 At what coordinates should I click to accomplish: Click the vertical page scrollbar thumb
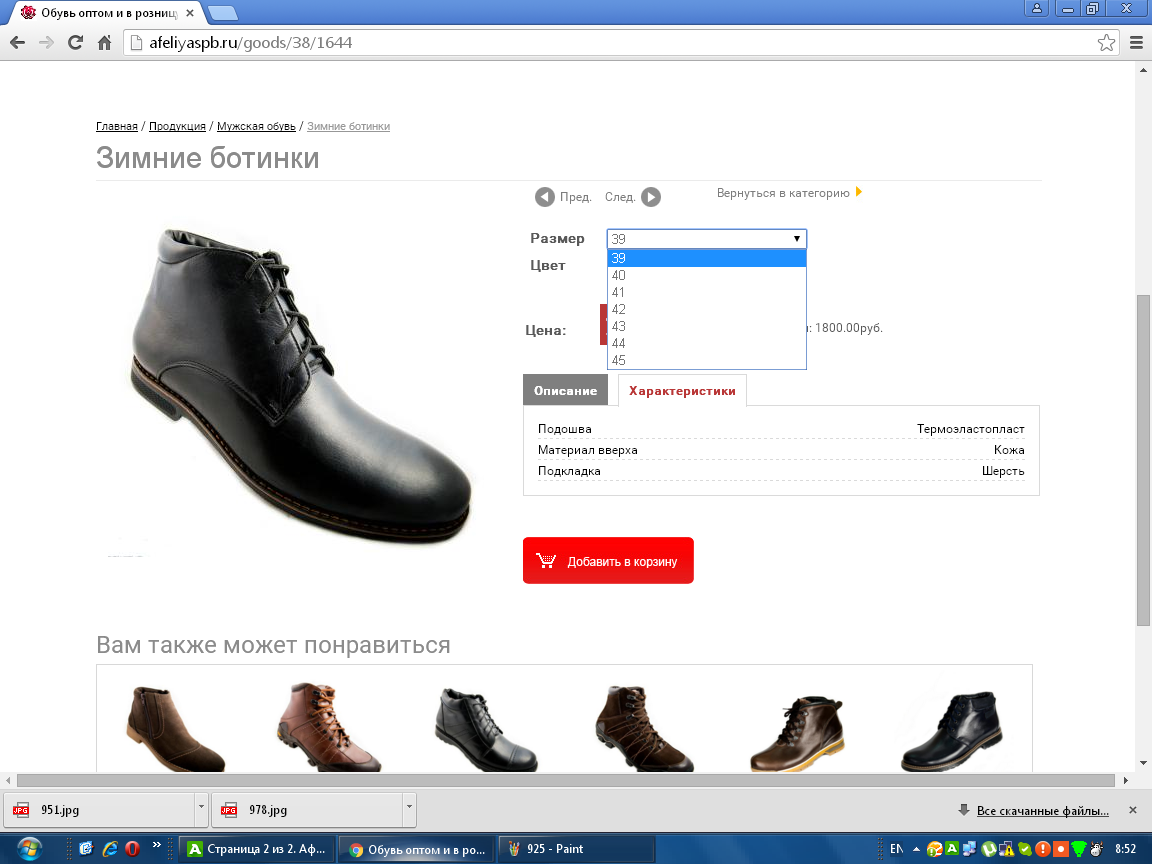click(1143, 461)
